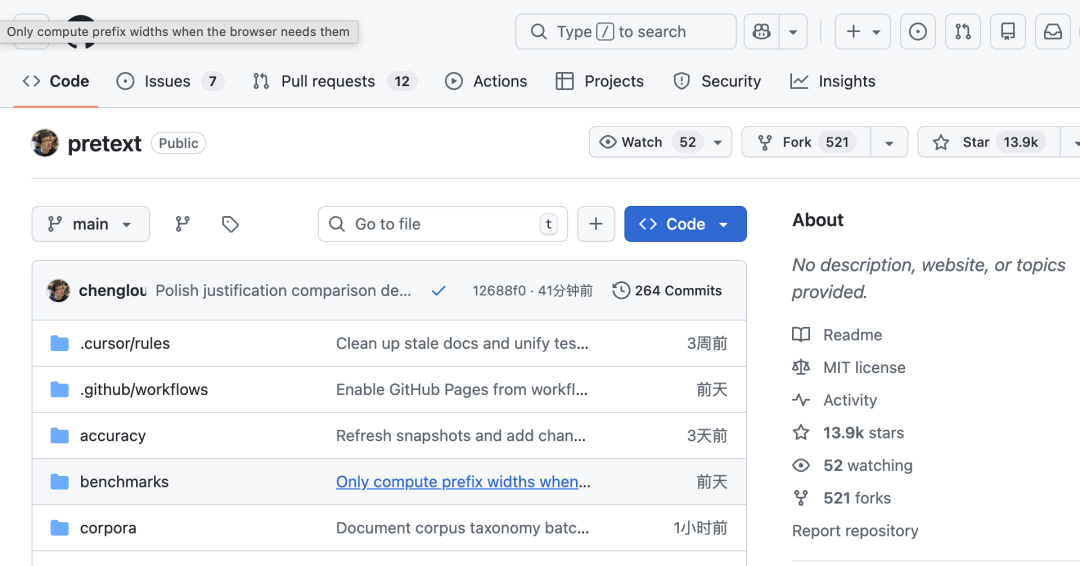Open commit Only compute prefix widths
Screen dimensions: 1080x566
463,481
